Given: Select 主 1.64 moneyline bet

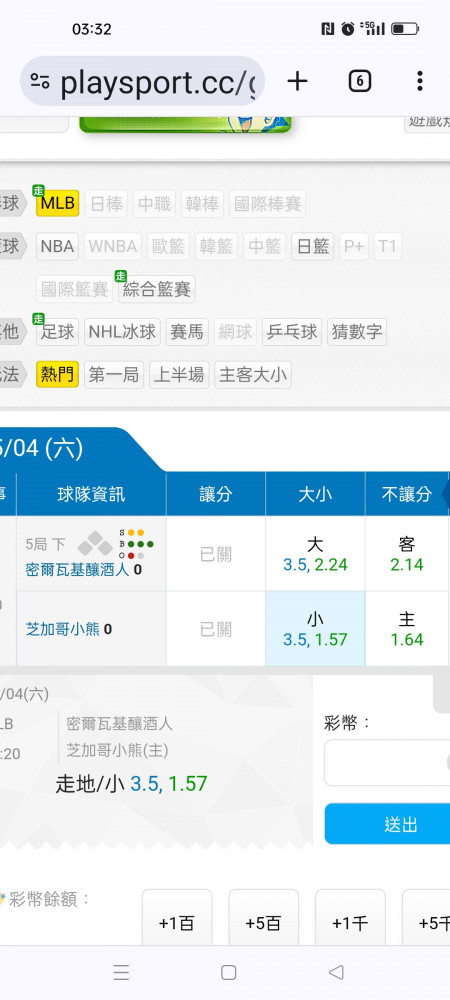Looking at the screenshot, I should 407,629.
